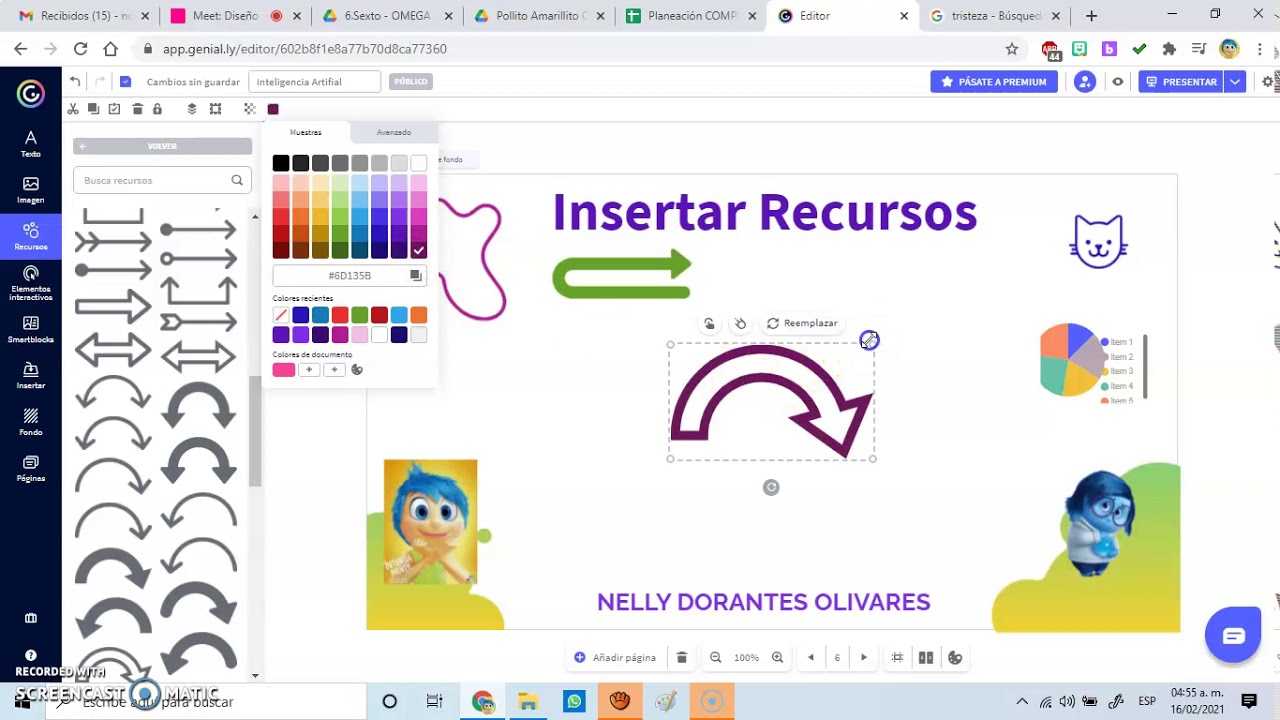
Task: Click the Reemplazar button
Action: [x=802, y=323]
